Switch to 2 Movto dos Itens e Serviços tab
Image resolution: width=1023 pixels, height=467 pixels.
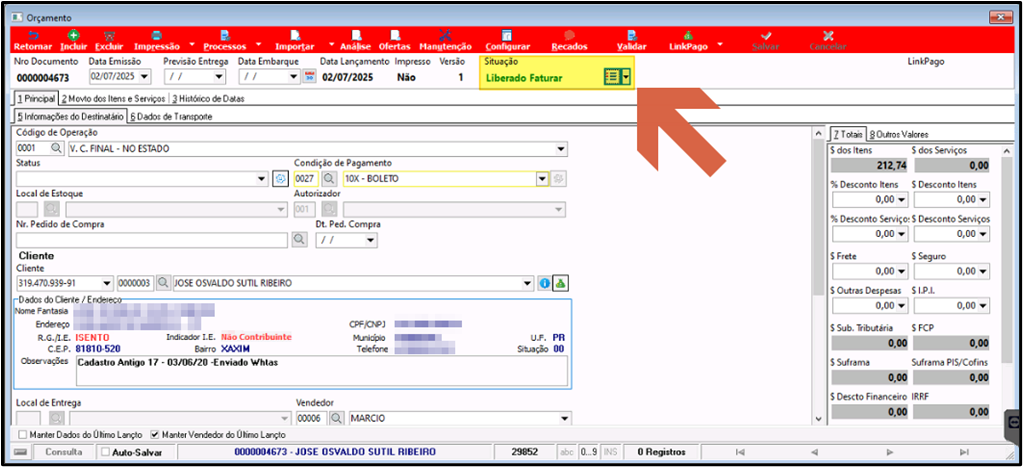coord(114,99)
